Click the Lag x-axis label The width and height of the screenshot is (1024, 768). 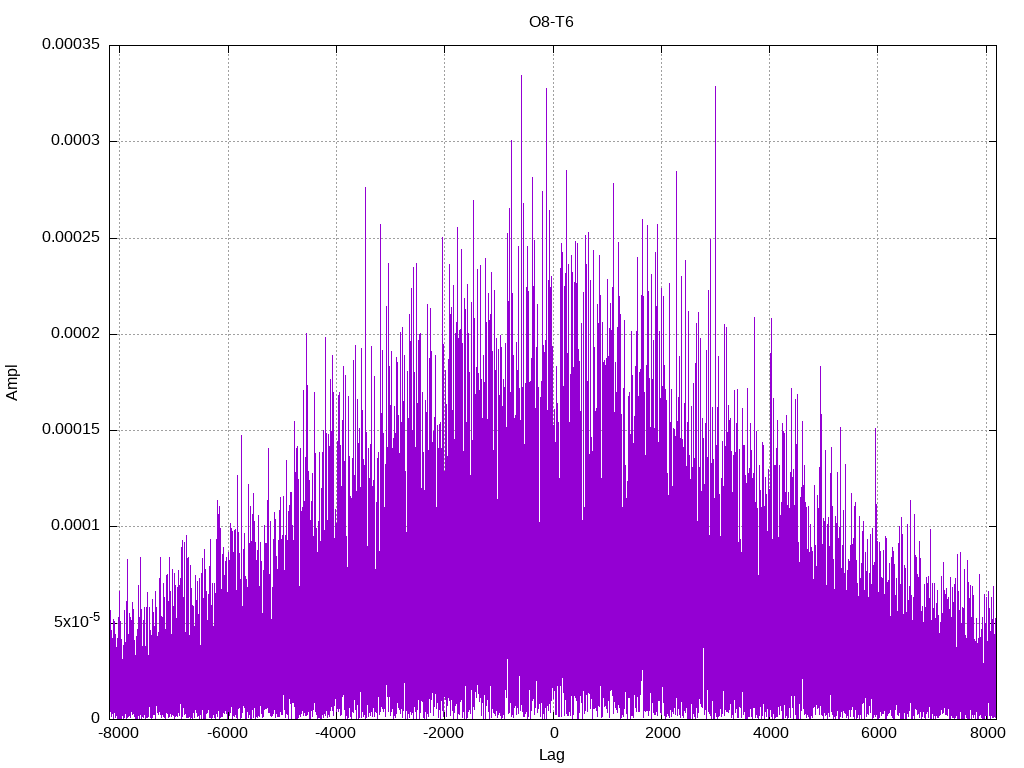click(x=551, y=754)
